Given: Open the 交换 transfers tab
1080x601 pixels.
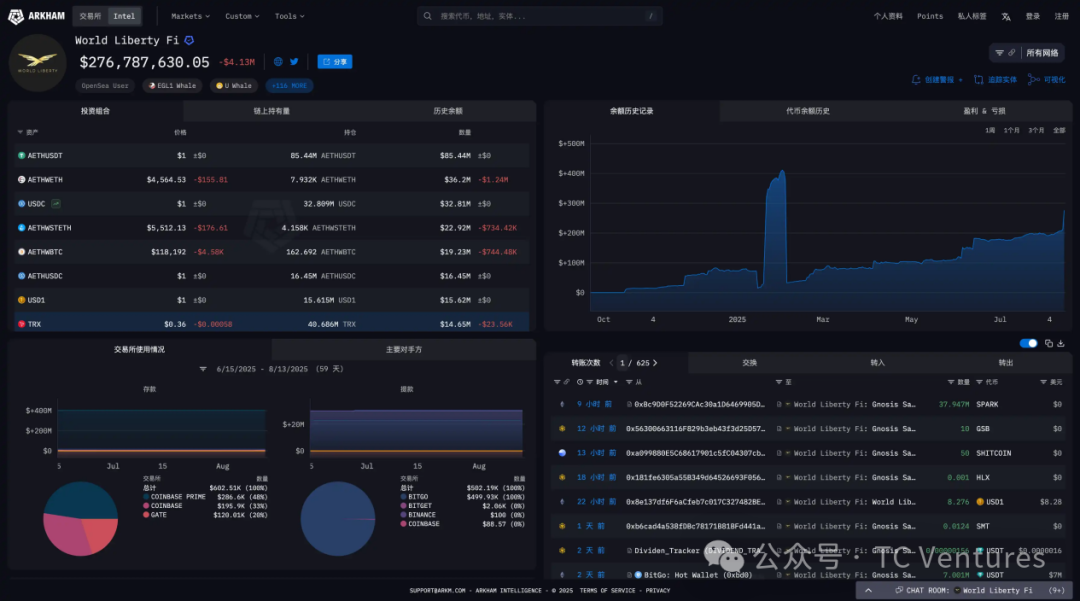Looking at the screenshot, I should click(750, 363).
